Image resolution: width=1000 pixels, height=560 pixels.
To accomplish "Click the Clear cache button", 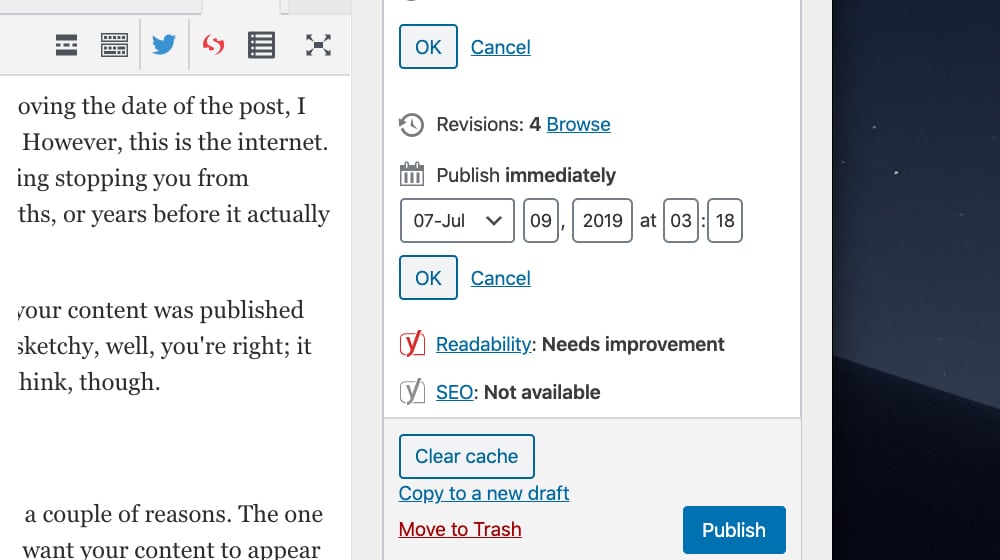I will click(467, 456).
